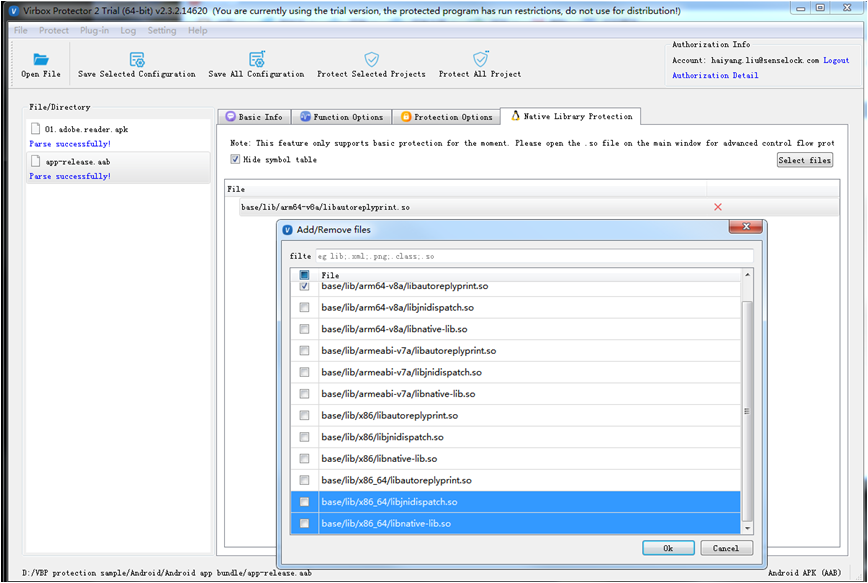The width and height of the screenshot is (868, 583).
Task: Check x86/libnative-lib.so checkbox
Action: pyautogui.click(x=304, y=458)
